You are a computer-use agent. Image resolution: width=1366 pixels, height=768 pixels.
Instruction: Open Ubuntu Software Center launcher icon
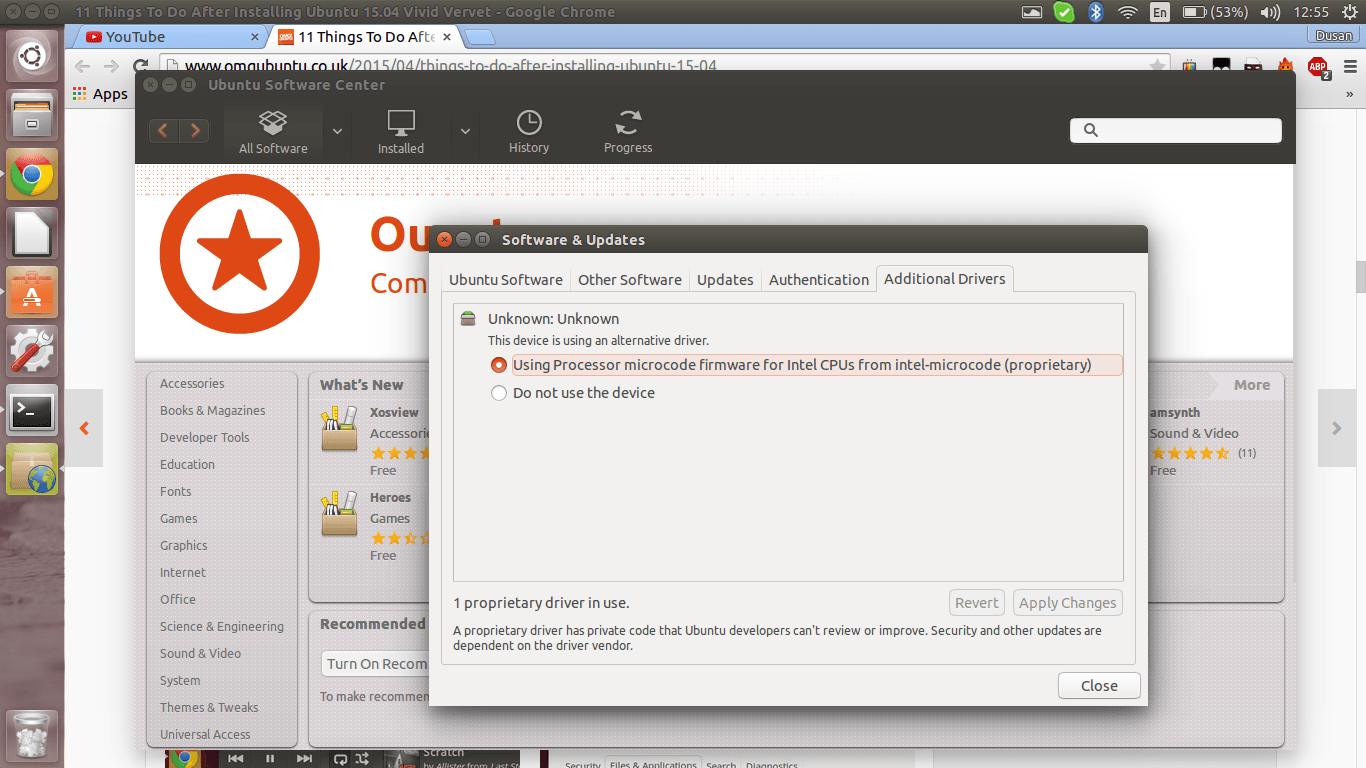[x=32, y=292]
